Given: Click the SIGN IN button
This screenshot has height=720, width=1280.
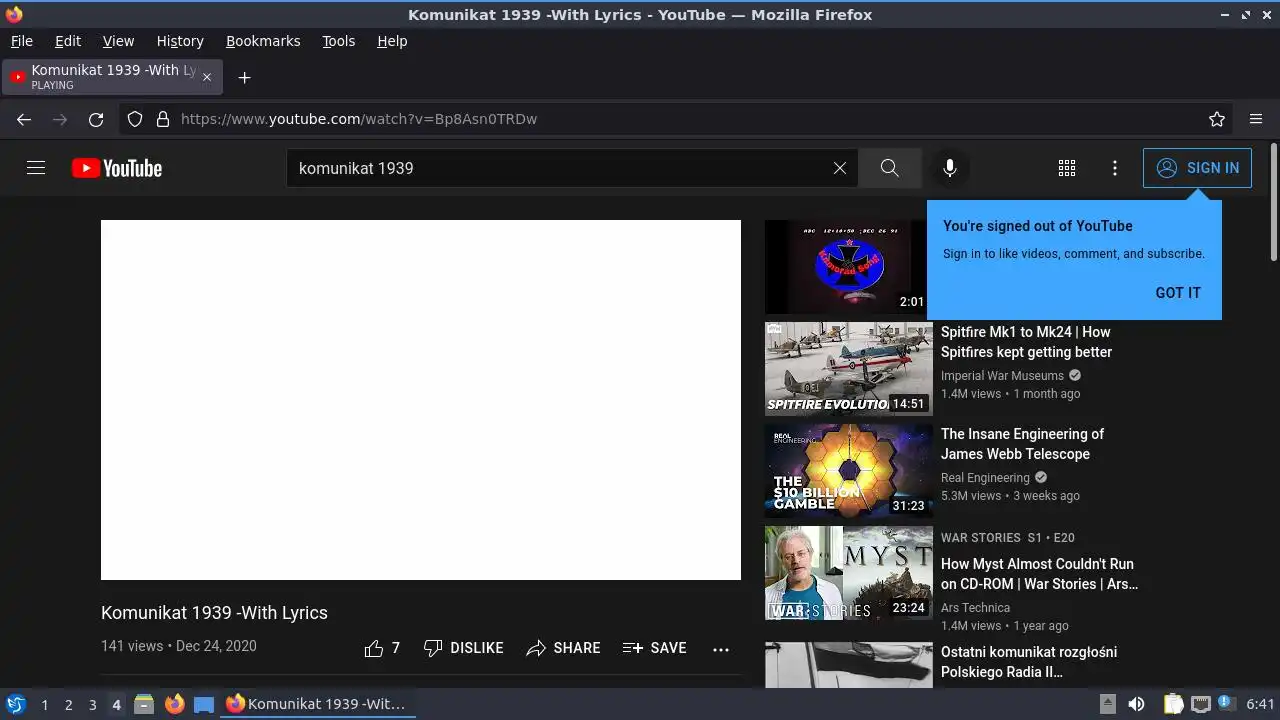Looking at the screenshot, I should click(1197, 168).
